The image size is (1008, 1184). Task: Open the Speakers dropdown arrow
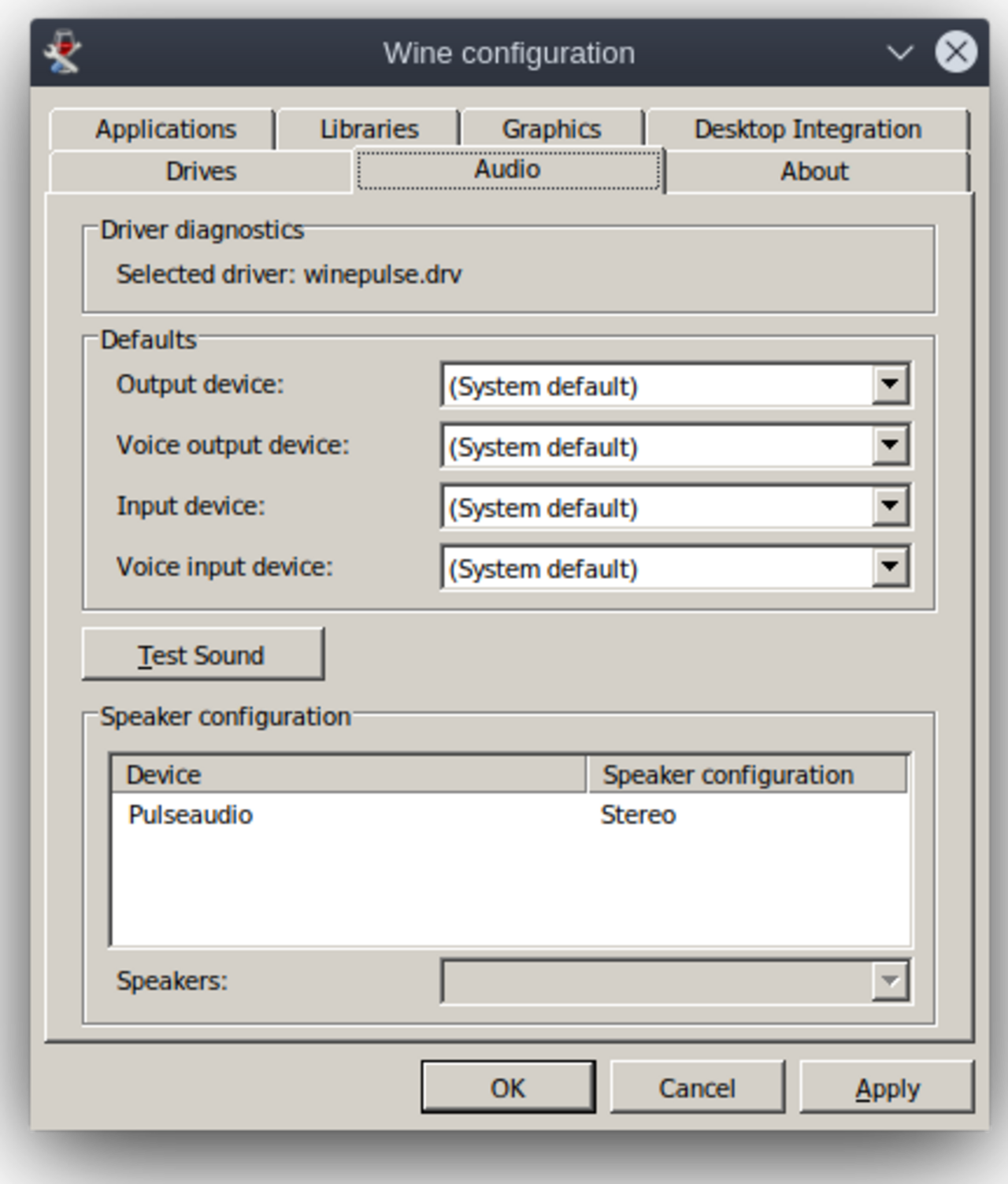pos(890,981)
